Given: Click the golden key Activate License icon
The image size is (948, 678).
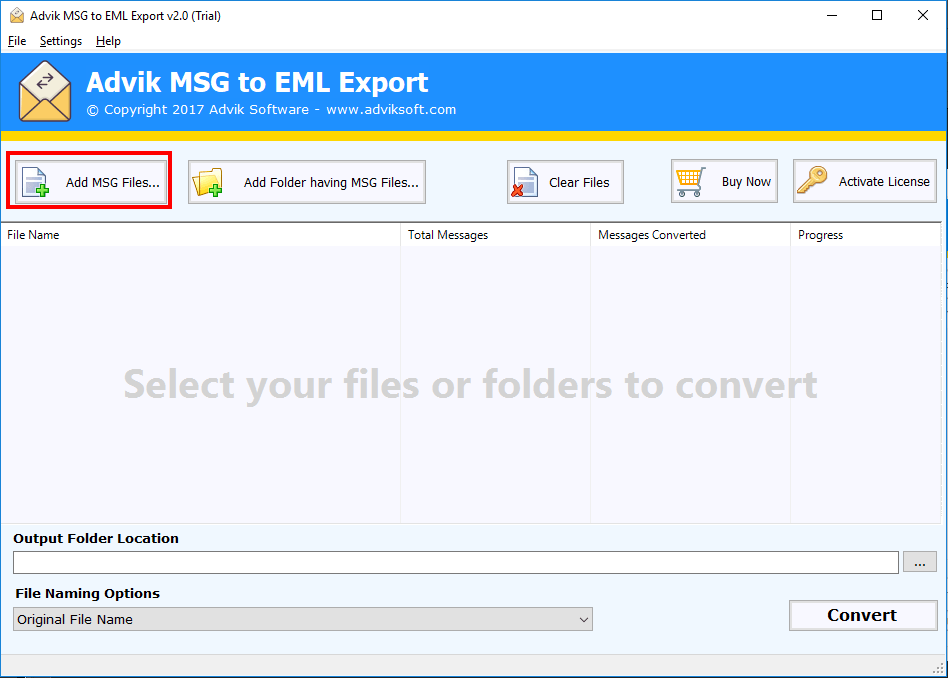Looking at the screenshot, I should point(812,180).
